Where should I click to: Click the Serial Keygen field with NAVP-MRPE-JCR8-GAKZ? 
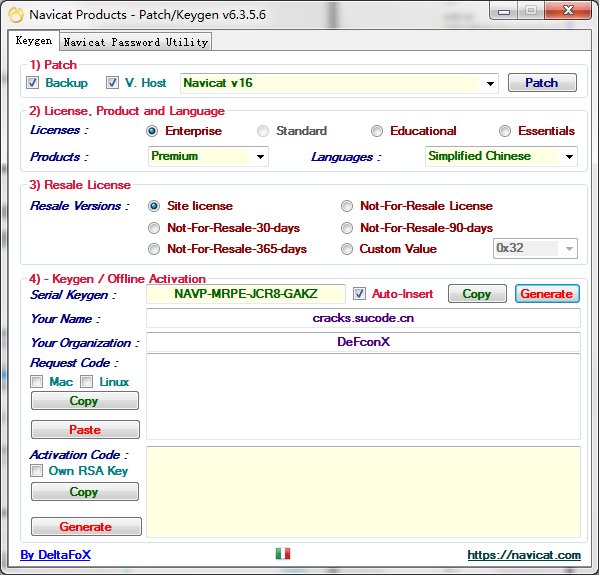click(246, 294)
